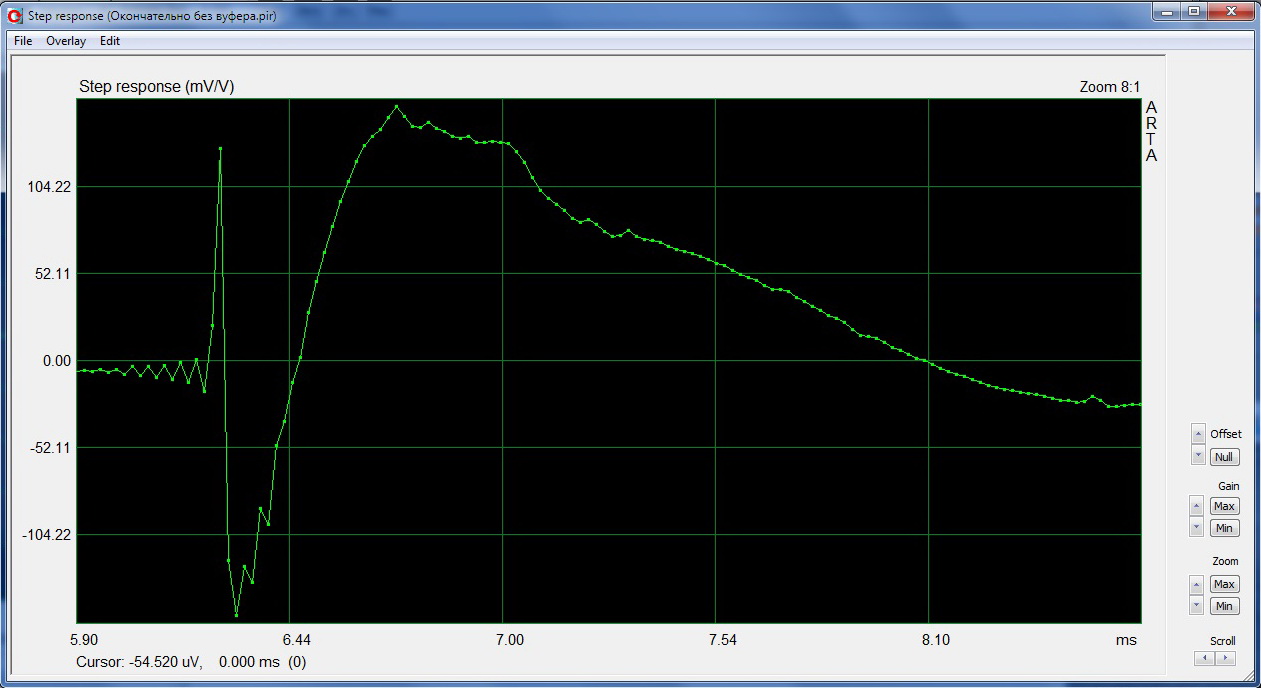Click the 7.54 time axis label

(x=722, y=639)
